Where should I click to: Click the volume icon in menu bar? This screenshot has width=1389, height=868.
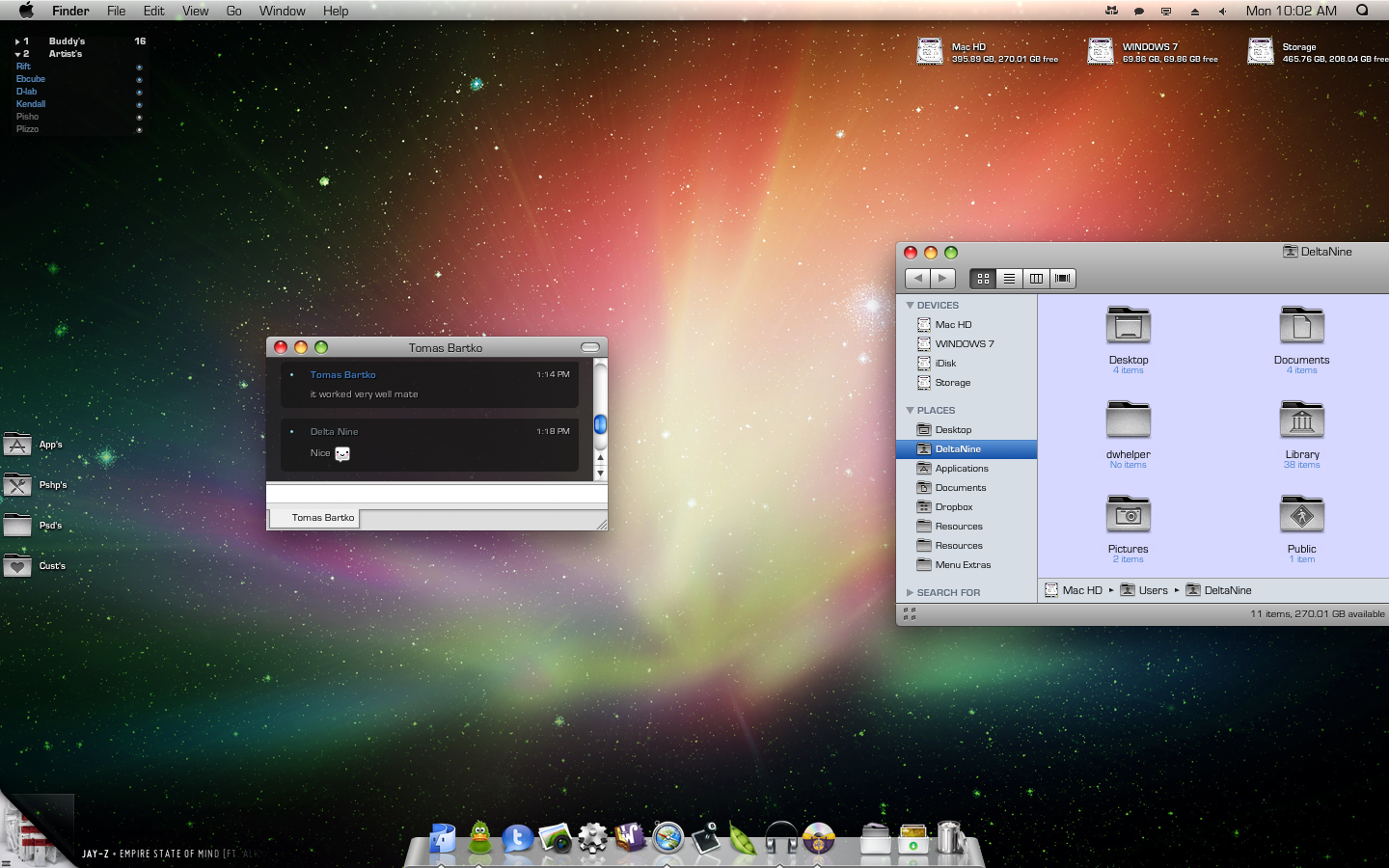[1222, 12]
